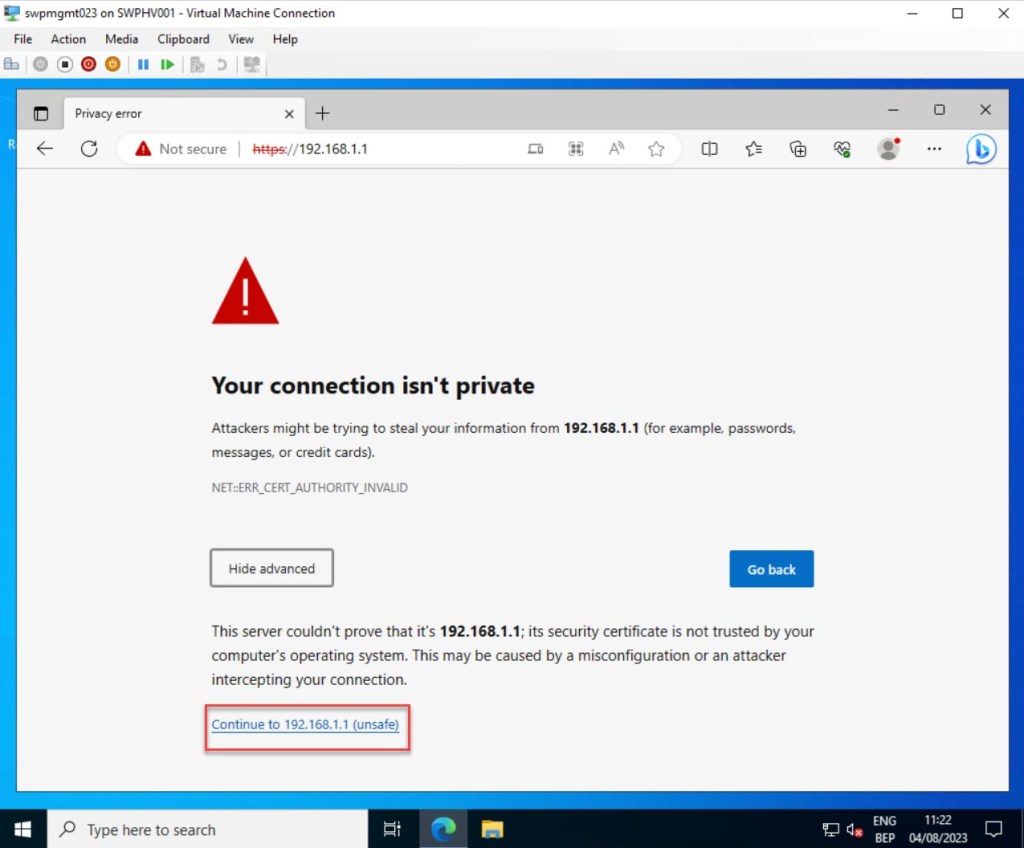Open Edge Favorites list icon
This screenshot has width=1024, height=848.
tap(754, 149)
